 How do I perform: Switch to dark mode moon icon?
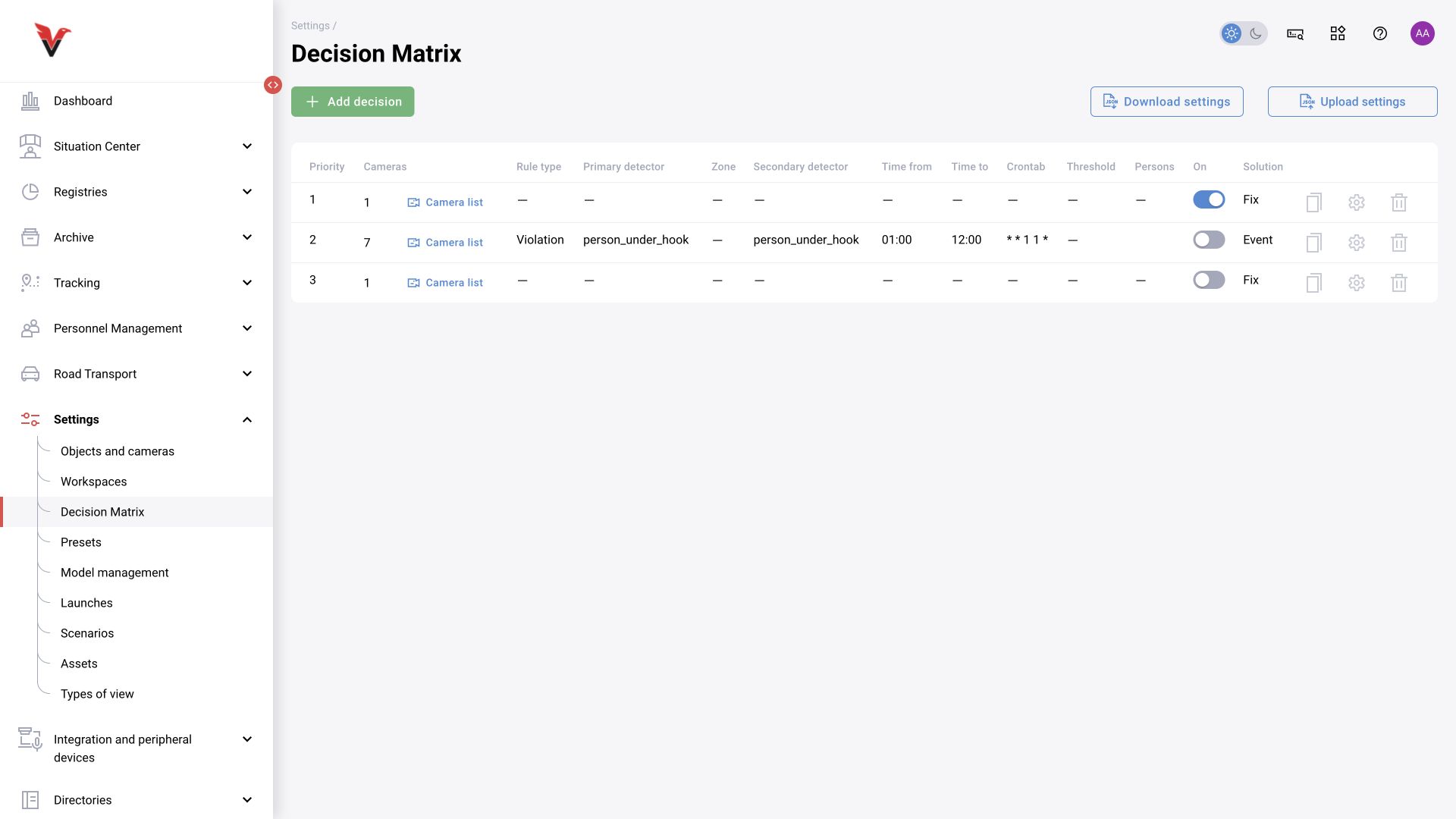[1256, 33]
